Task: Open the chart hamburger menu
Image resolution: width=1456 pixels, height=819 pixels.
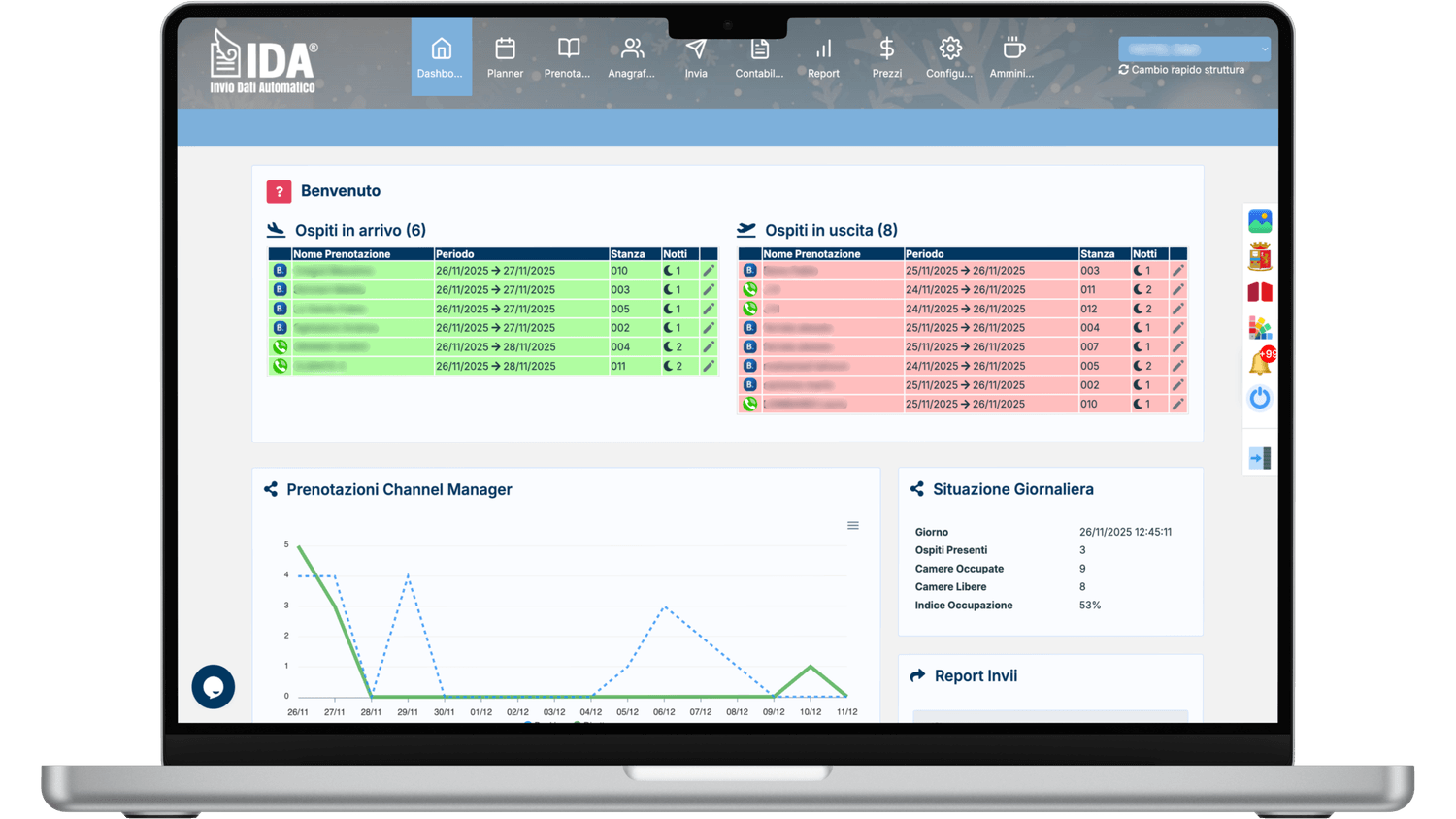Action: [x=853, y=526]
